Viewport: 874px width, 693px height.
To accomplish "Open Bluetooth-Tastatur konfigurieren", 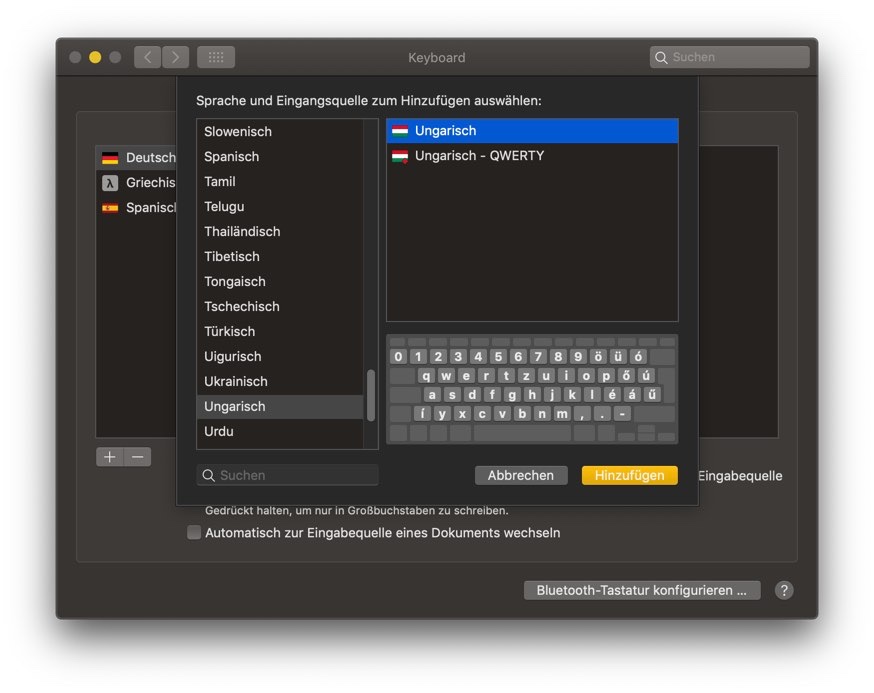I will point(642,590).
